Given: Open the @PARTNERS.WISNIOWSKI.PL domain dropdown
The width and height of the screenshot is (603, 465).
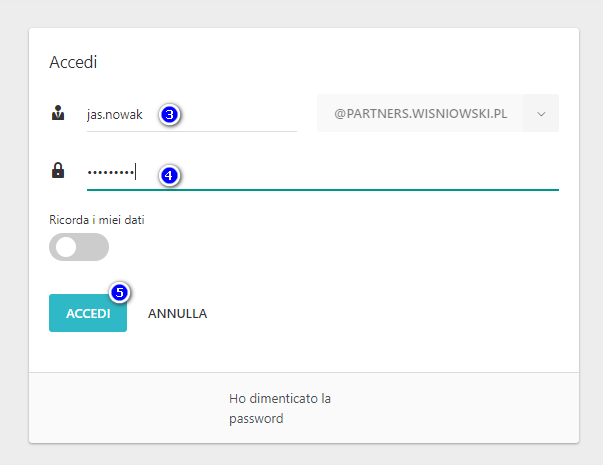Looking at the screenshot, I should click(420, 114).
